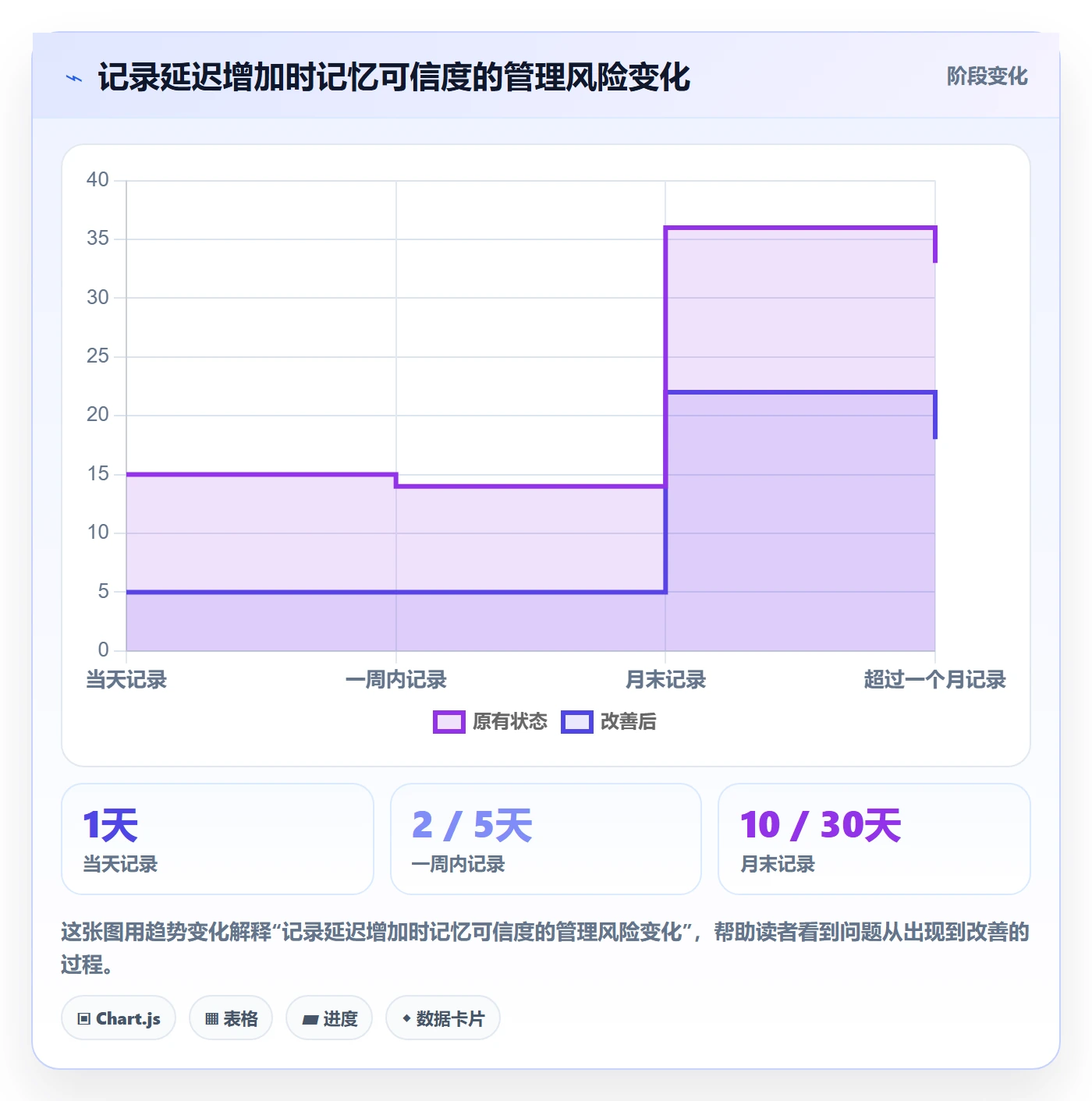Select the 进度 tag chip
Viewport: 1092px width, 1101px height.
pos(329,1018)
